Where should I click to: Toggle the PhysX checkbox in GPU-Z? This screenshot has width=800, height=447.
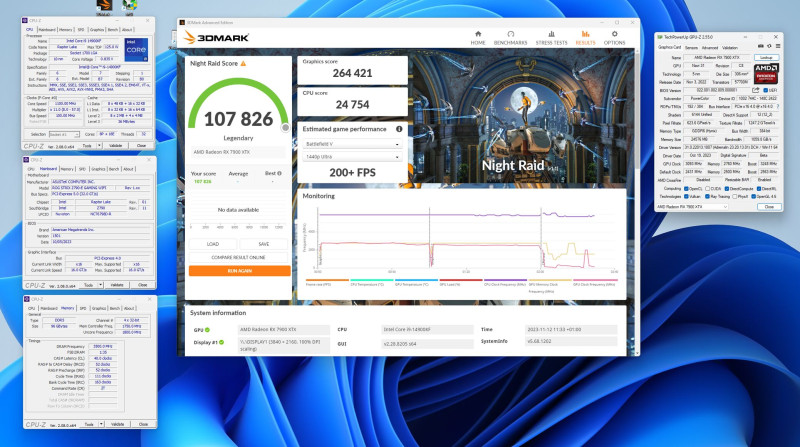(x=735, y=196)
